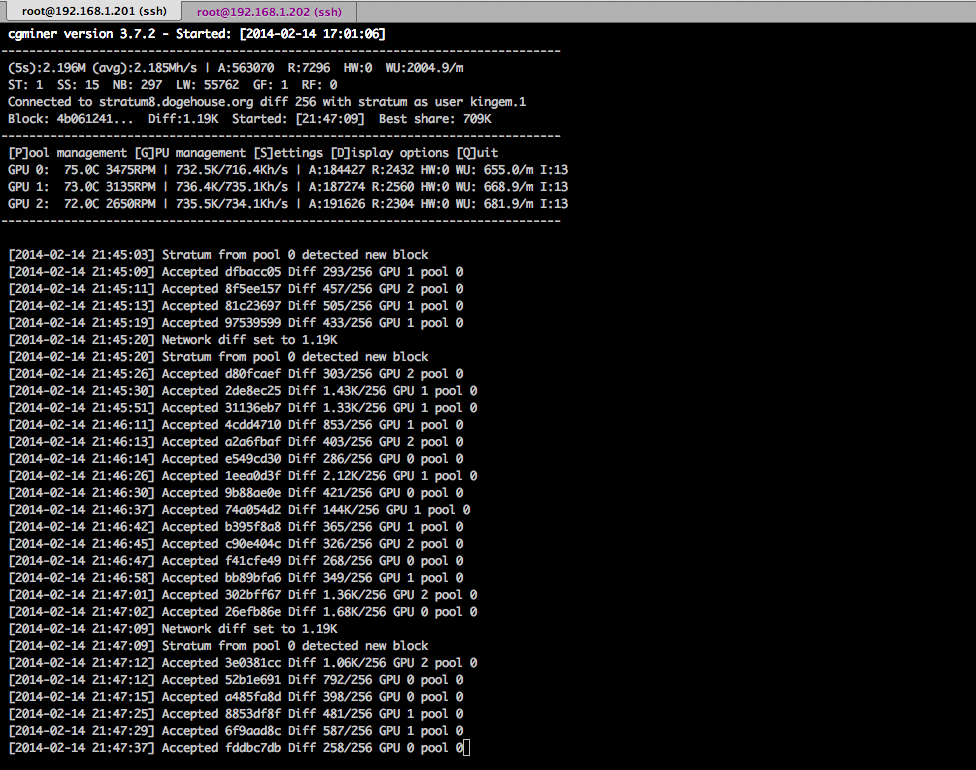976x770 pixels.
Task: Click log line Accepted 2de8ec25
Action: (x=243, y=391)
